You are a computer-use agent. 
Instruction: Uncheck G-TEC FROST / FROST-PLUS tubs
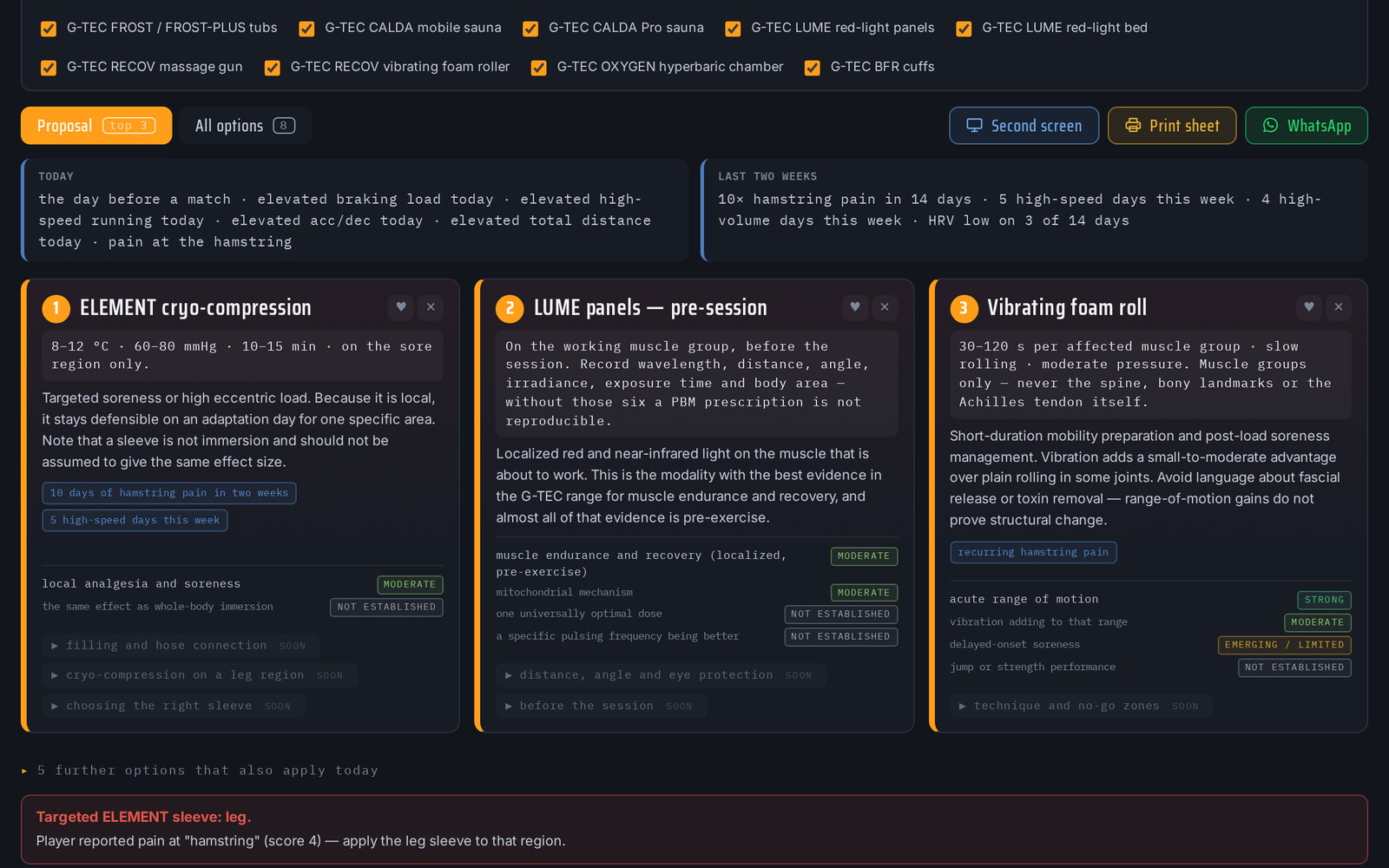click(x=49, y=29)
